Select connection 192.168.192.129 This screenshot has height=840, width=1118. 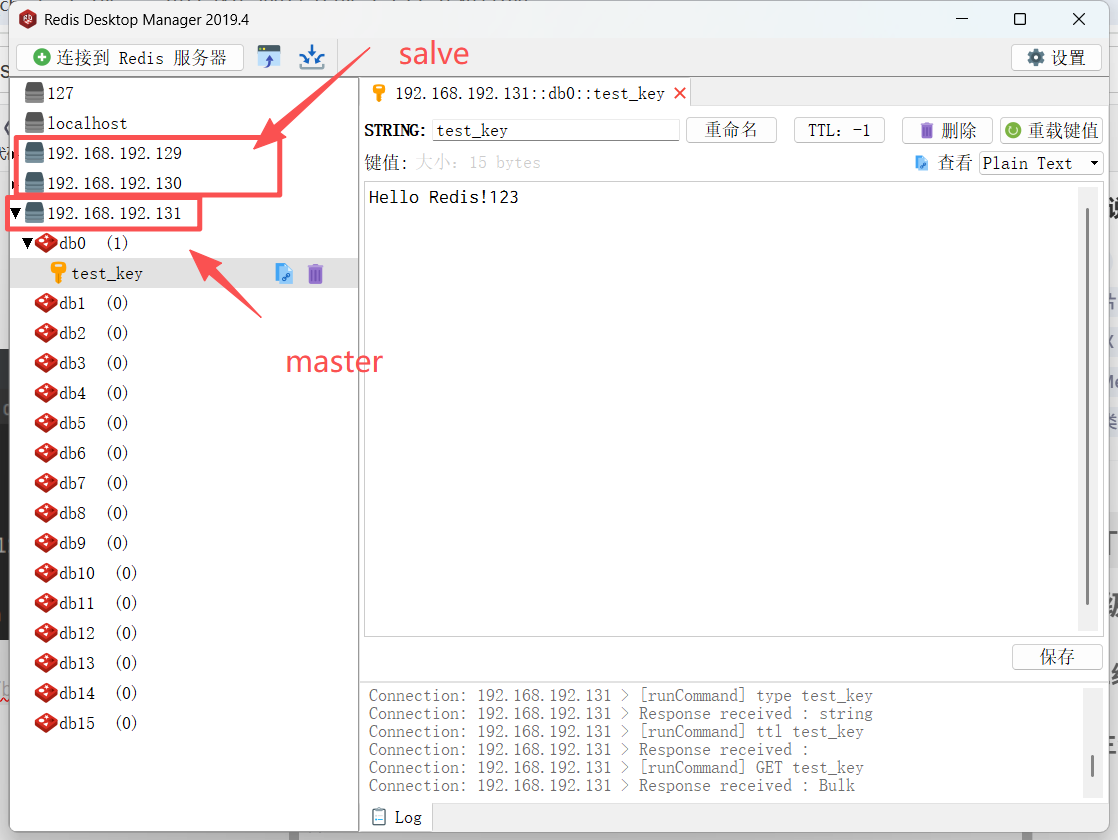[x=114, y=153]
